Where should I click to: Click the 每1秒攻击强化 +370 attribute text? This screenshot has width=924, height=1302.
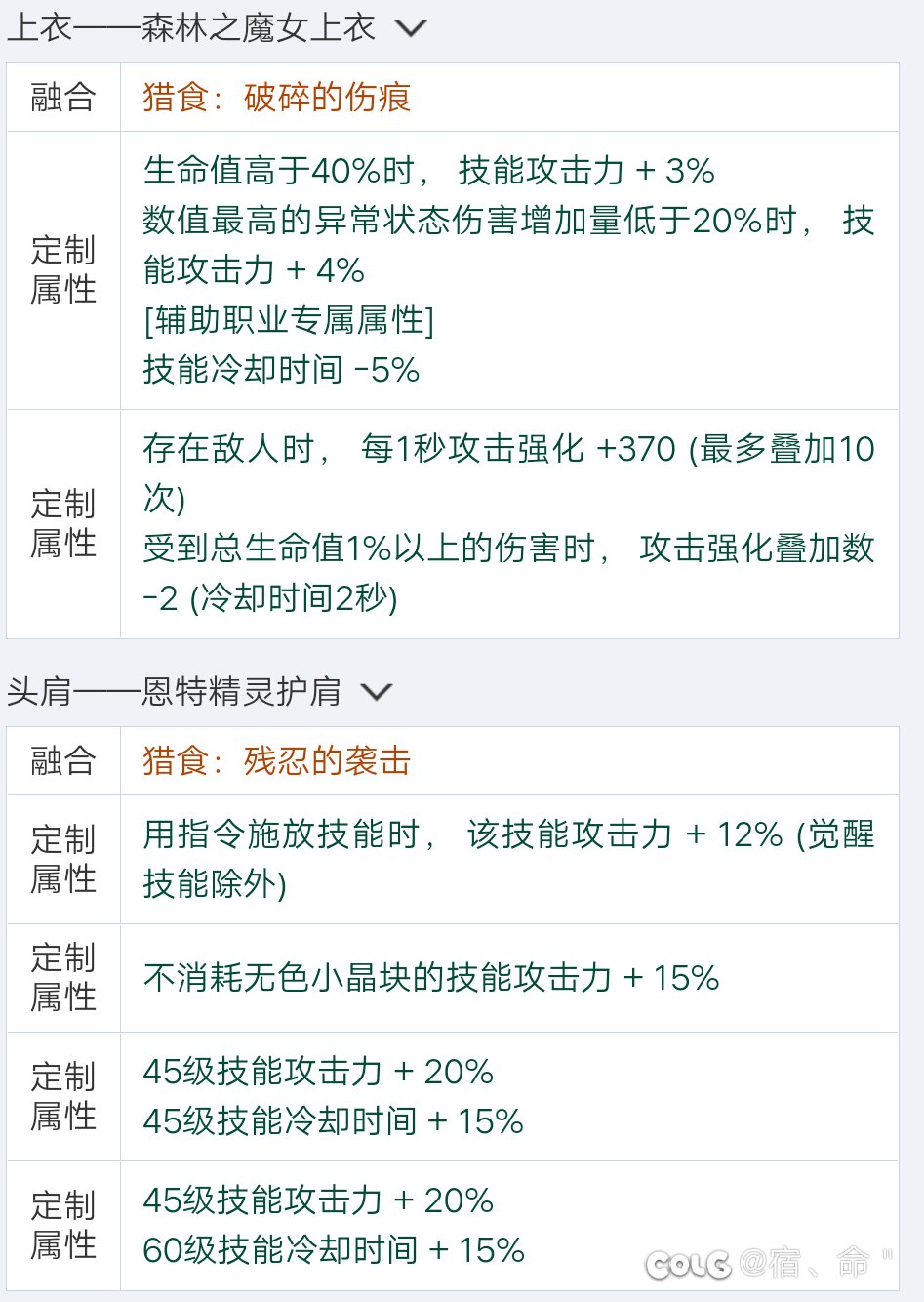(518, 449)
